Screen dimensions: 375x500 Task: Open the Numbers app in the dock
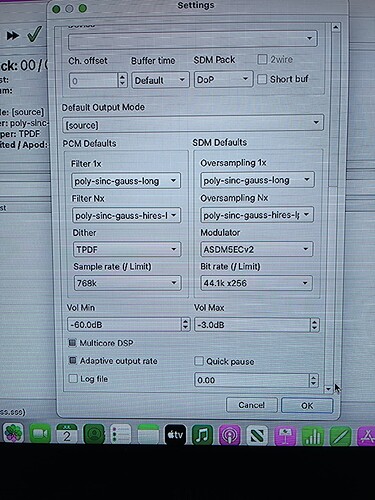[313, 435]
